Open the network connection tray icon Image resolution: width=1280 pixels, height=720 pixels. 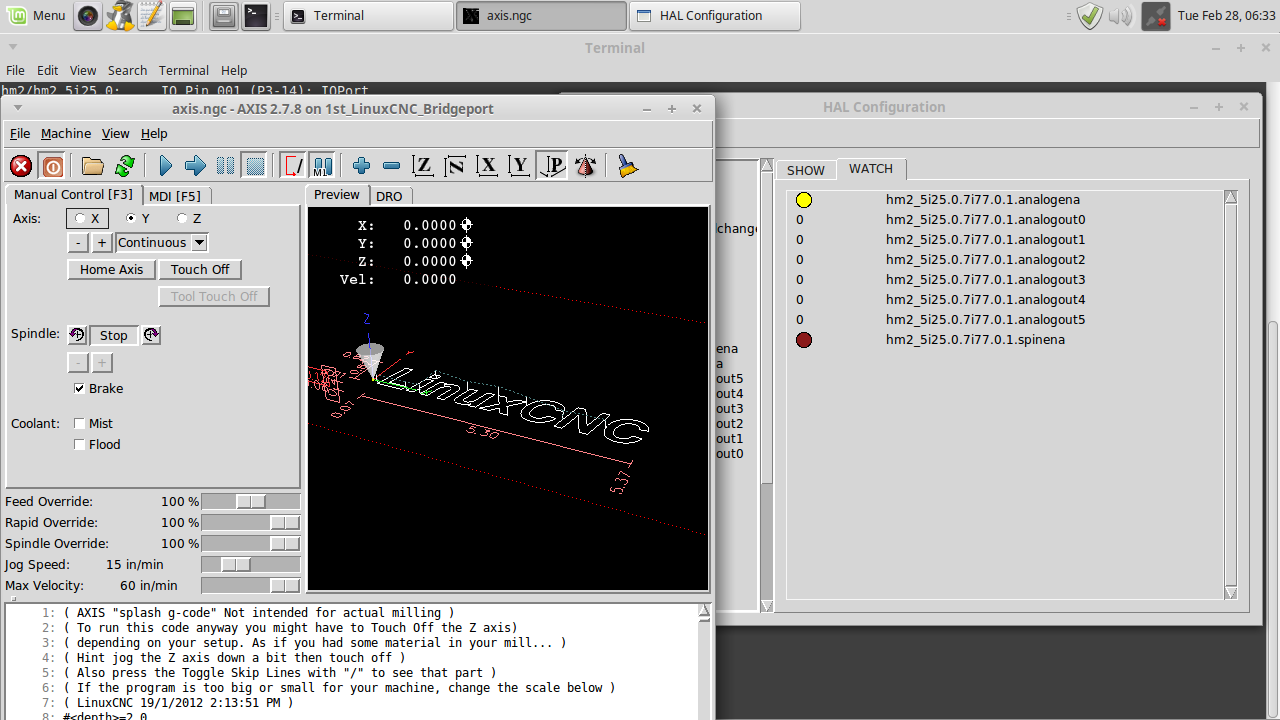[1156, 15]
